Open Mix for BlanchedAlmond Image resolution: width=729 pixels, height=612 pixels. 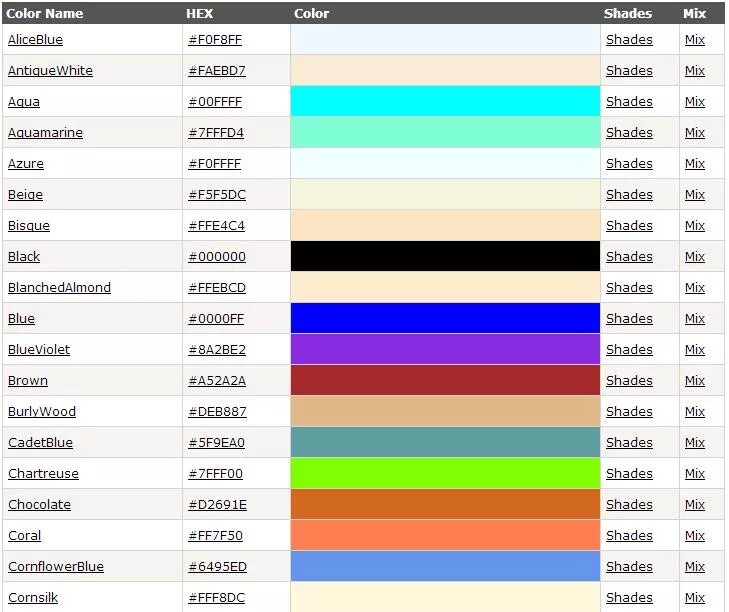click(x=695, y=287)
